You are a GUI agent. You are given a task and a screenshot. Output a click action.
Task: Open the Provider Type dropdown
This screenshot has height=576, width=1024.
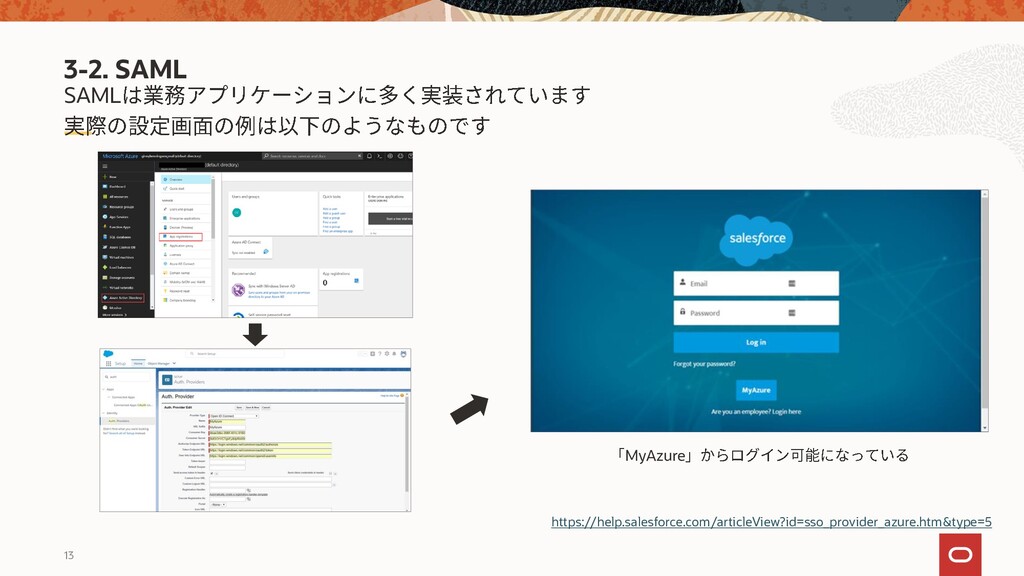point(234,416)
